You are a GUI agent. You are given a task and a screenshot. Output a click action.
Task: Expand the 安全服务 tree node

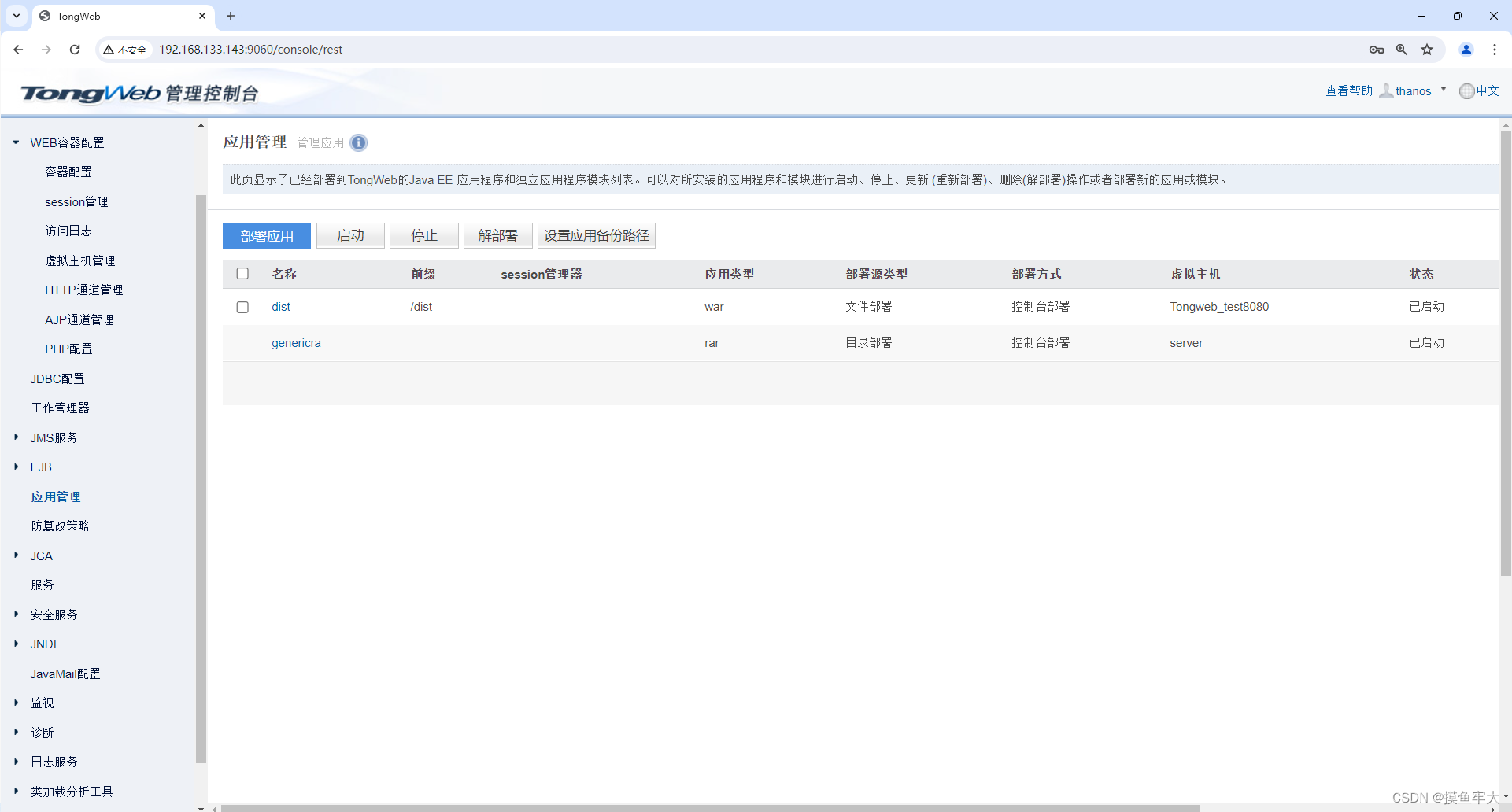click(x=16, y=614)
